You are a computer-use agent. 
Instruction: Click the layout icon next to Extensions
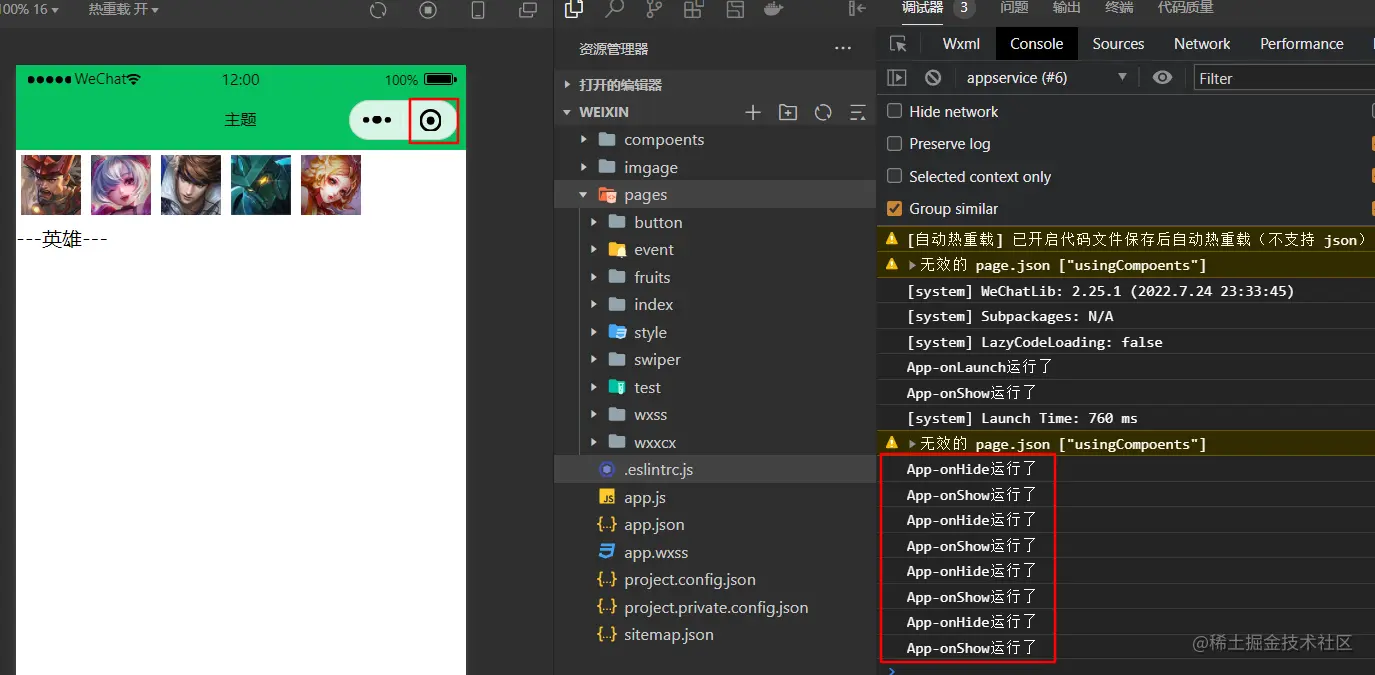735,9
